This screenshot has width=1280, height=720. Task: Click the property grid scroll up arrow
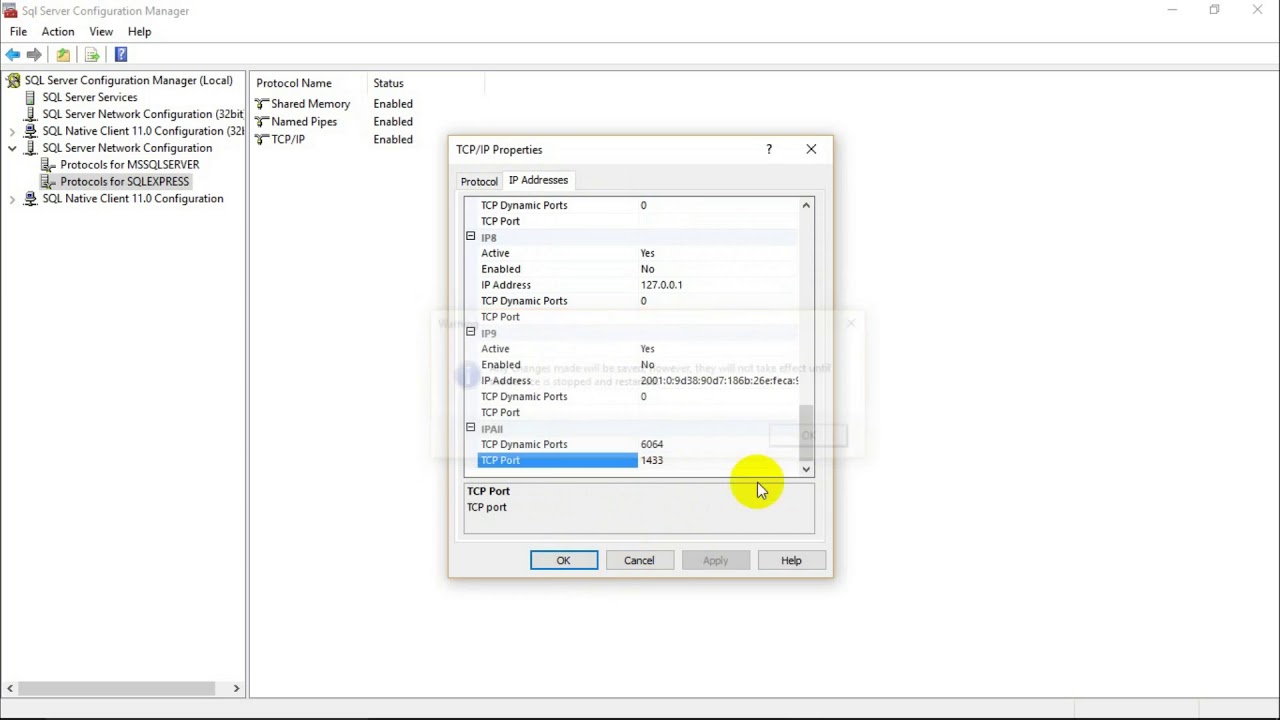coord(806,205)
